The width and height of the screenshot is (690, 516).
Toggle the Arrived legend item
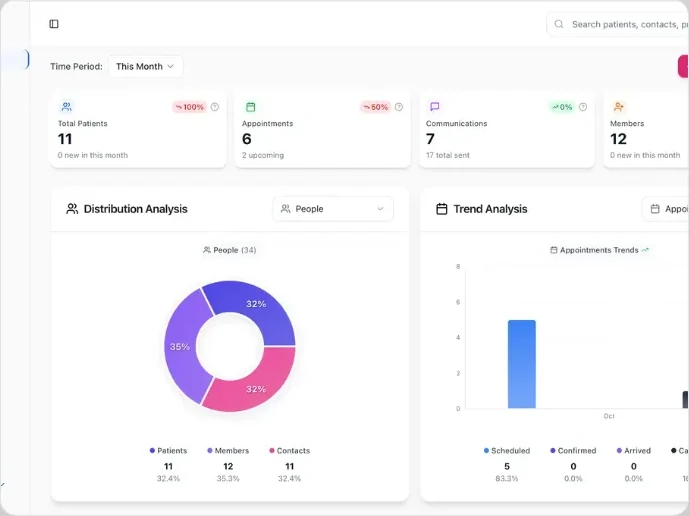tap(634, 450)
